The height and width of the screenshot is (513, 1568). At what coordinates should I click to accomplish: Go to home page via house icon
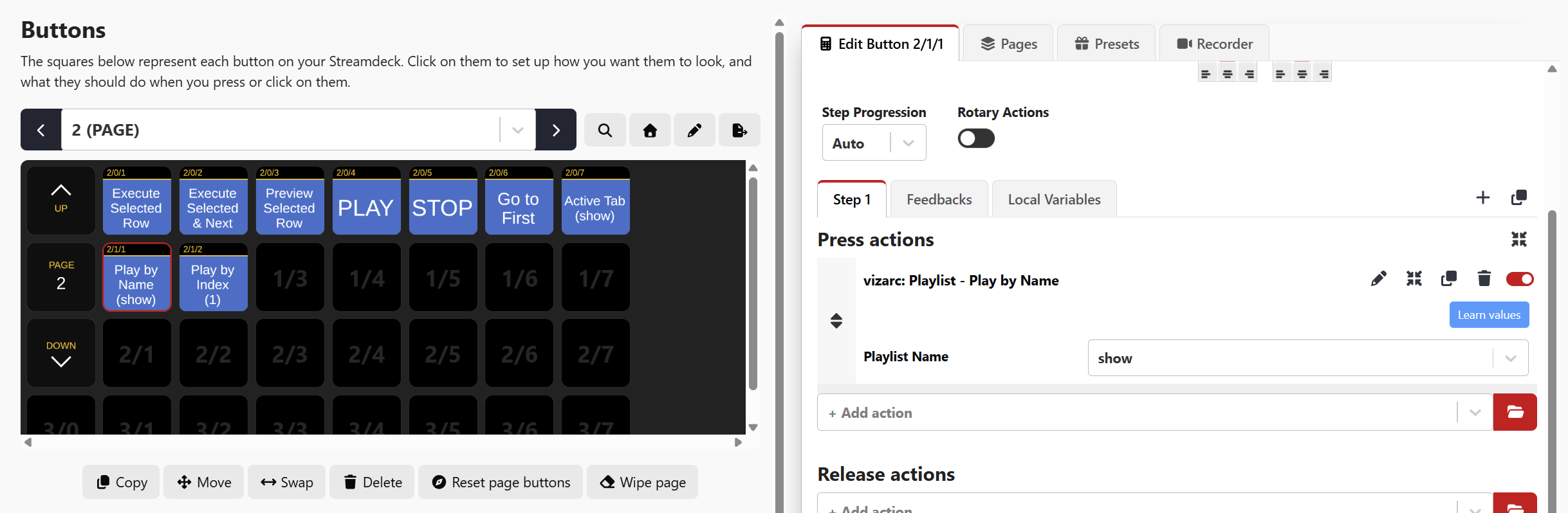[x=650, y=130]
